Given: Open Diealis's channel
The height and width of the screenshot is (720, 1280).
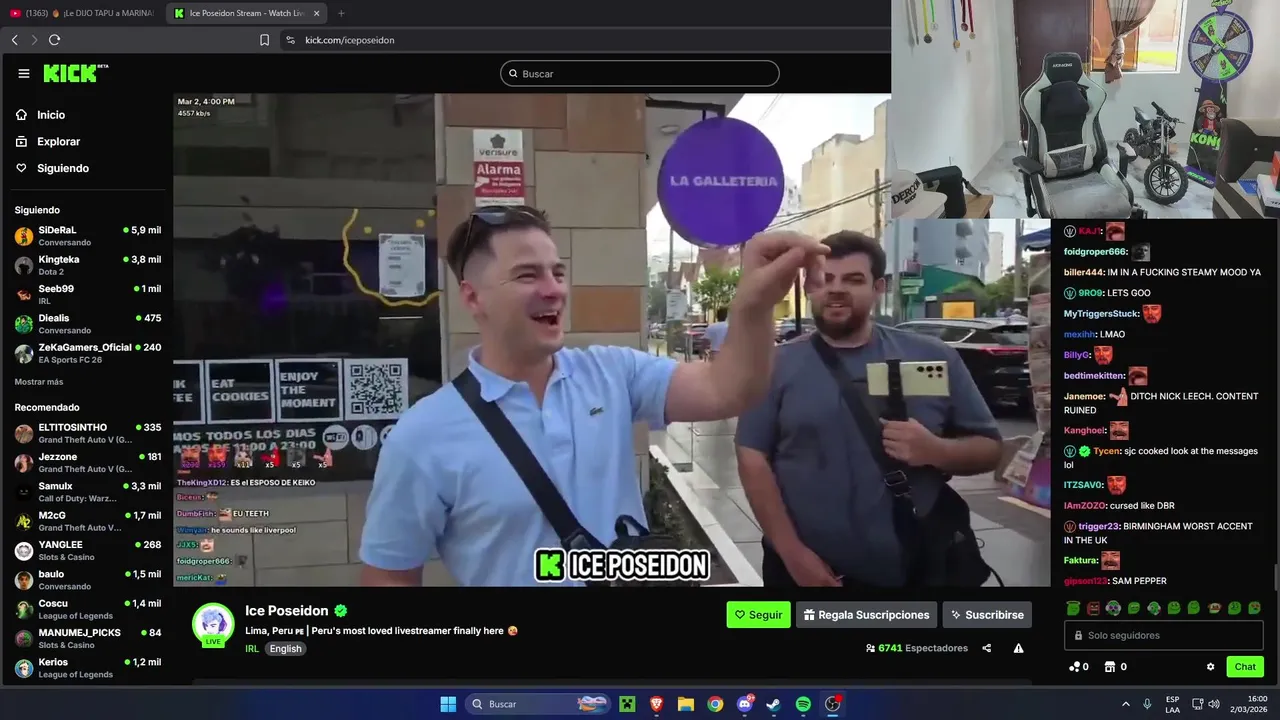Looking at the screenshot, I should tap(87, 324).
